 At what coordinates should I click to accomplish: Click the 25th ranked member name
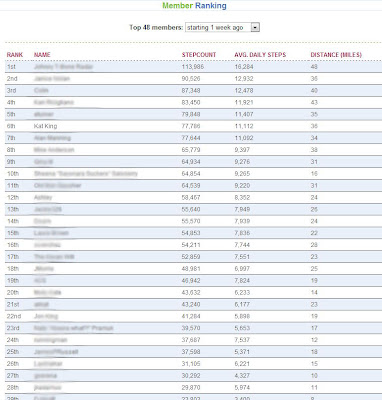tap(56, 352)
